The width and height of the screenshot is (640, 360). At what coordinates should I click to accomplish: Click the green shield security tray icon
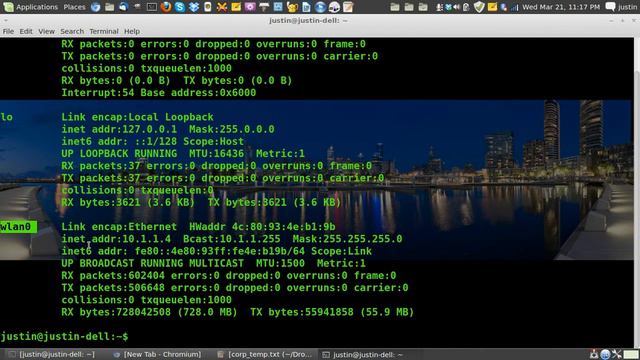[x=479, y=7]
